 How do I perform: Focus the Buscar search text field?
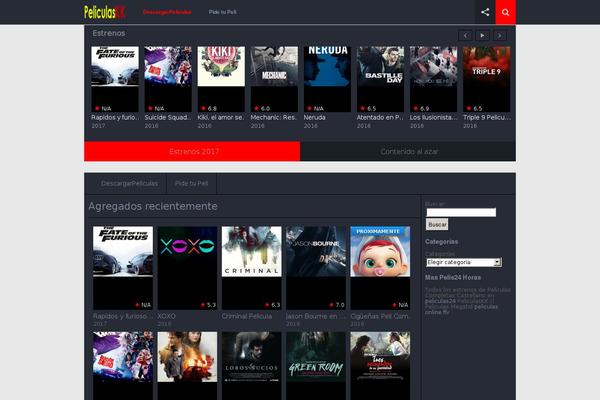[x=461, y=212]
